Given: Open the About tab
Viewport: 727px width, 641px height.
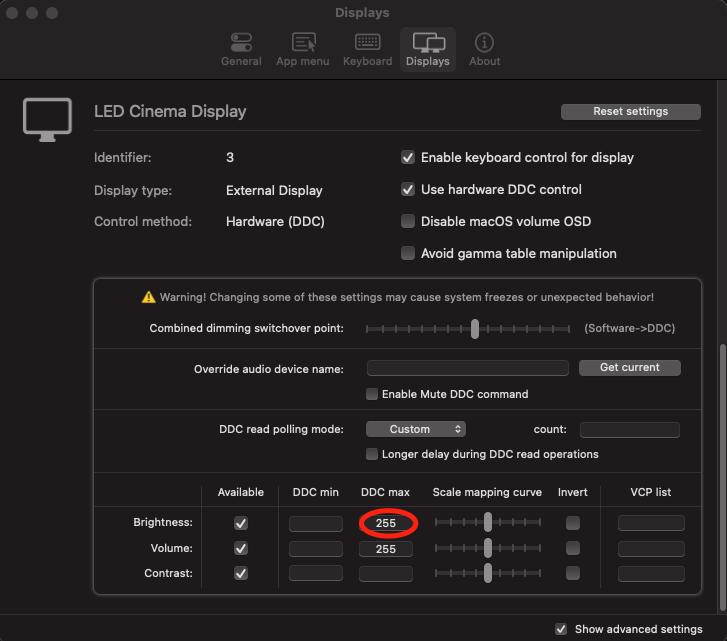Looking at the screenshot, I should (485, 49).
